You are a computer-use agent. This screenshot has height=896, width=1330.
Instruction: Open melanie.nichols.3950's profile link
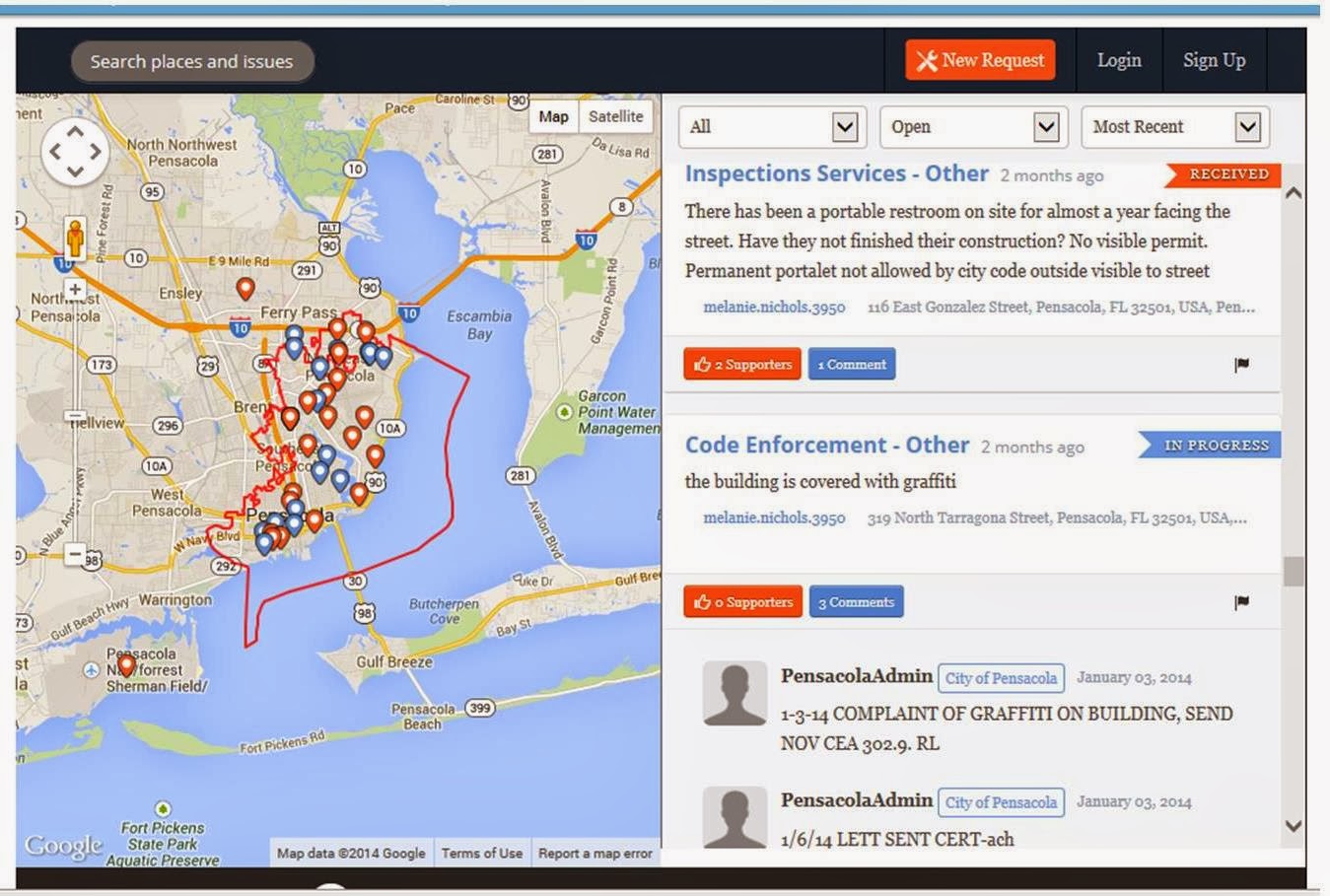coord(774,307)
